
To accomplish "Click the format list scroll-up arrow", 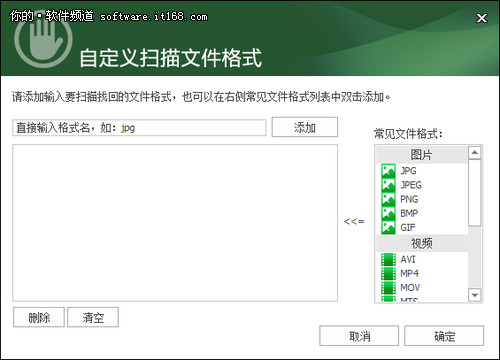I will (474, 153).
